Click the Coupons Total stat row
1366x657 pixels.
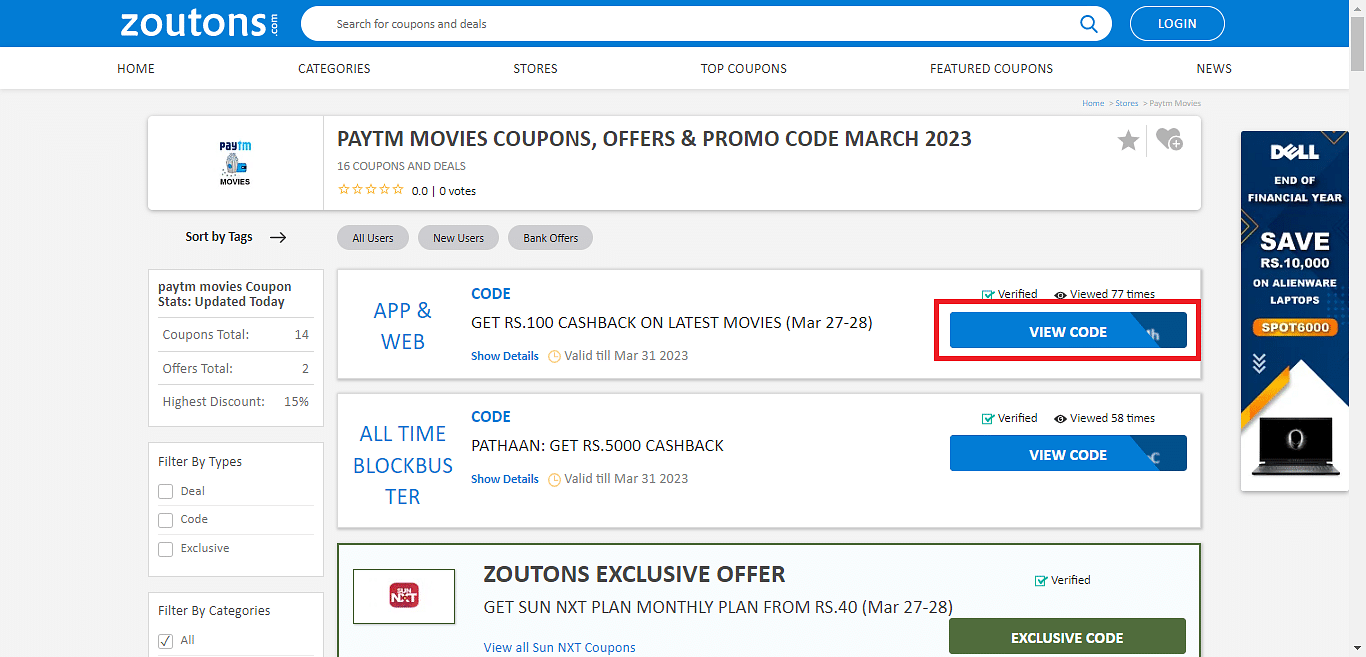(236, 335)
